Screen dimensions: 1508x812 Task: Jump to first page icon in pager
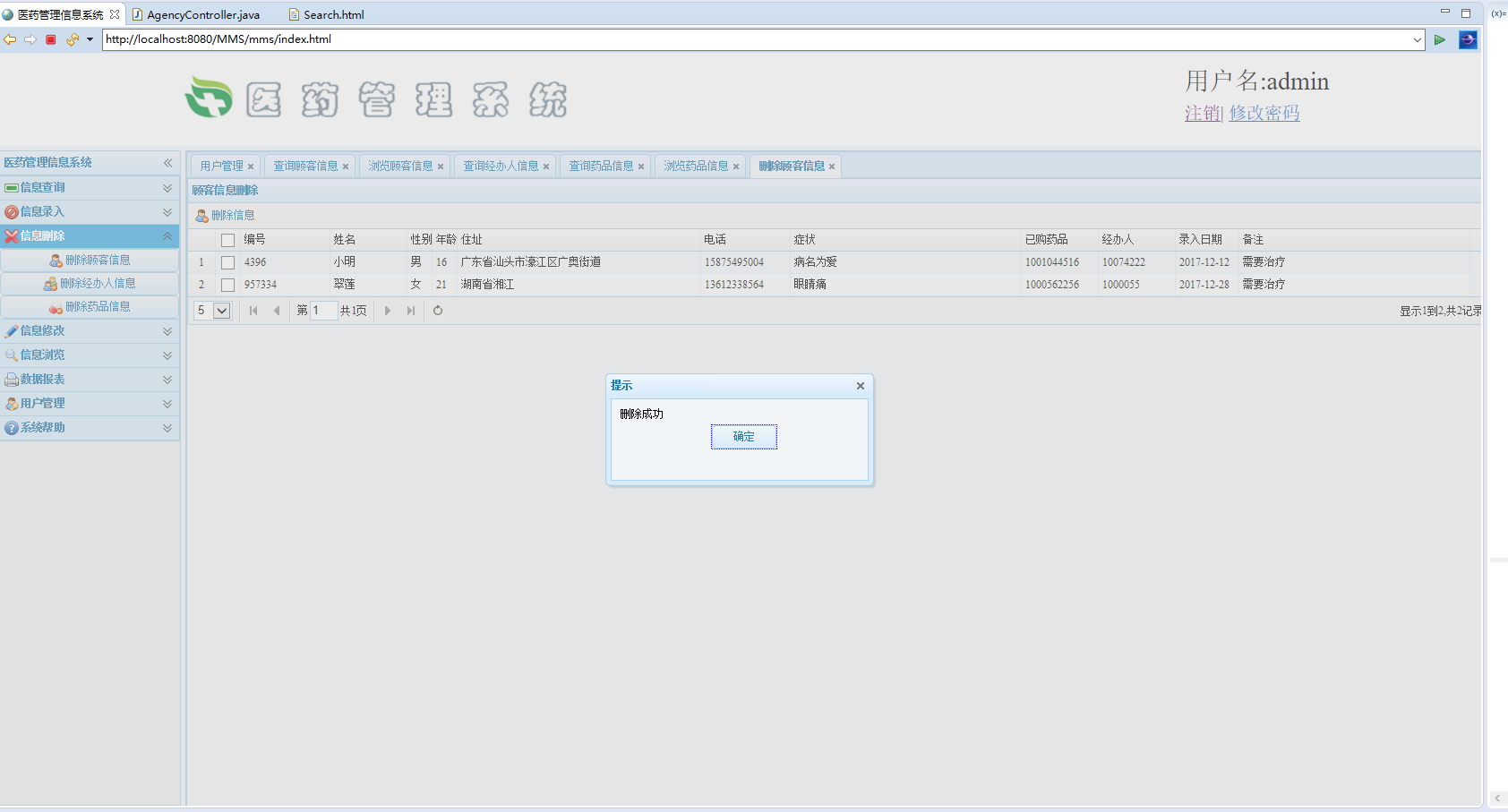point(253,311)
